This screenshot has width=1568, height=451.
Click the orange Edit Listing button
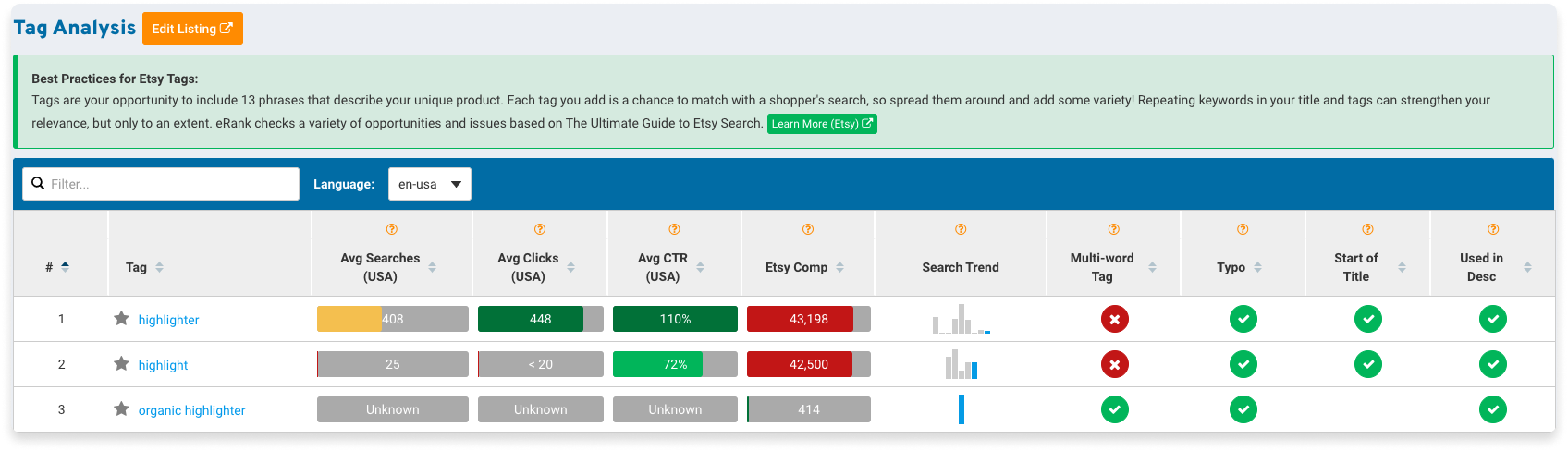point(192,29)
